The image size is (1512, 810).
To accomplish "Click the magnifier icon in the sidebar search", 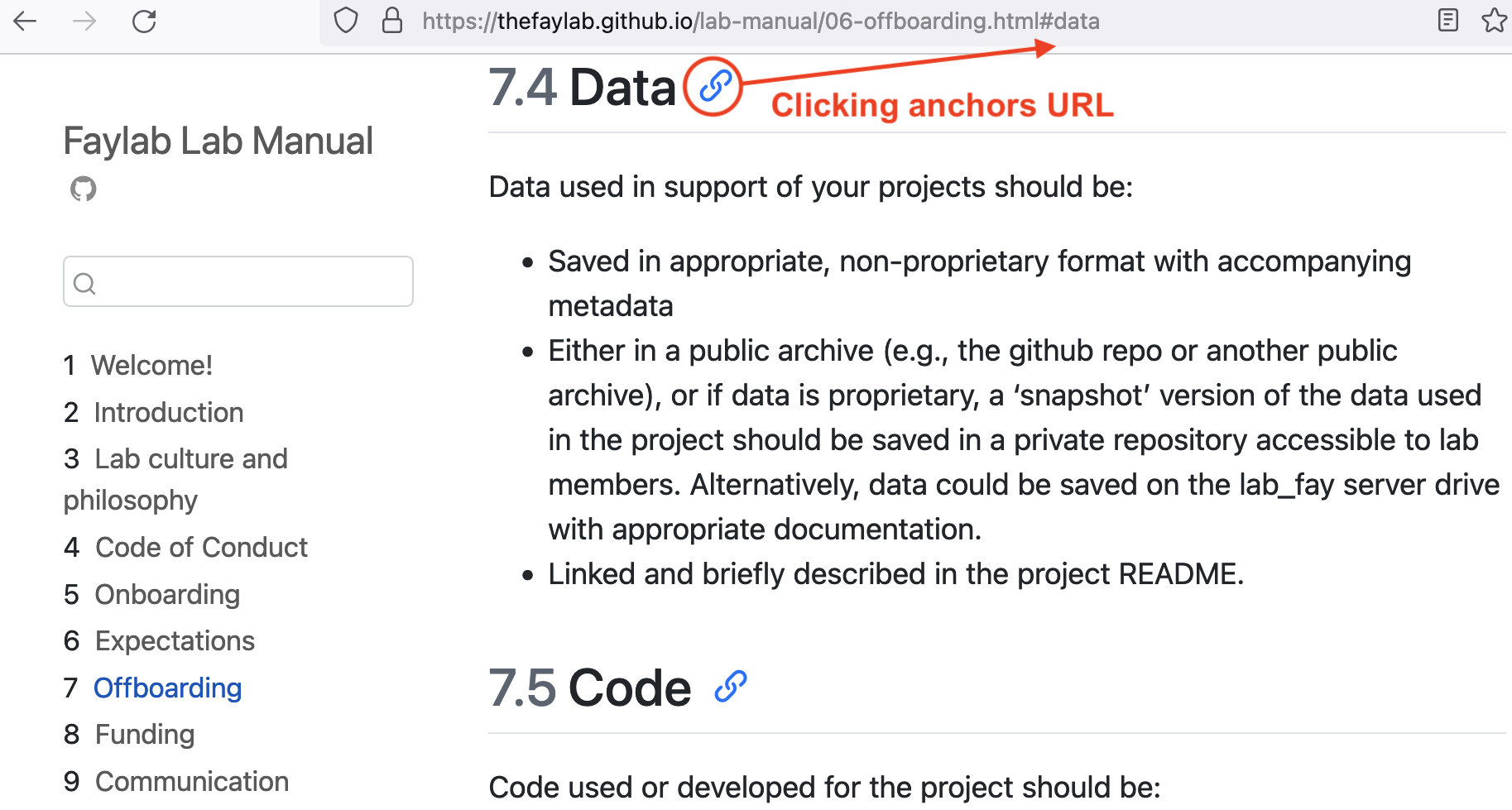I will point(84,283).
